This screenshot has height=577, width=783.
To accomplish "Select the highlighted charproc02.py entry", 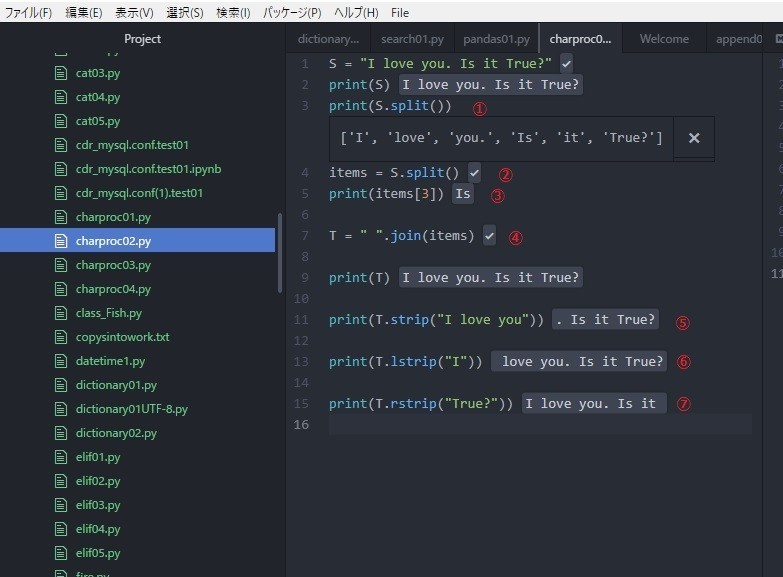I will click(137, 240).
